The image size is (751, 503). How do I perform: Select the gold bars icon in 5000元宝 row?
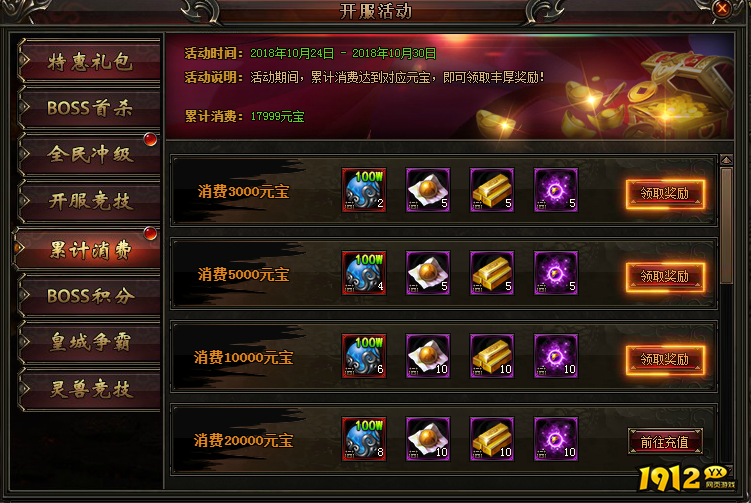492,273
